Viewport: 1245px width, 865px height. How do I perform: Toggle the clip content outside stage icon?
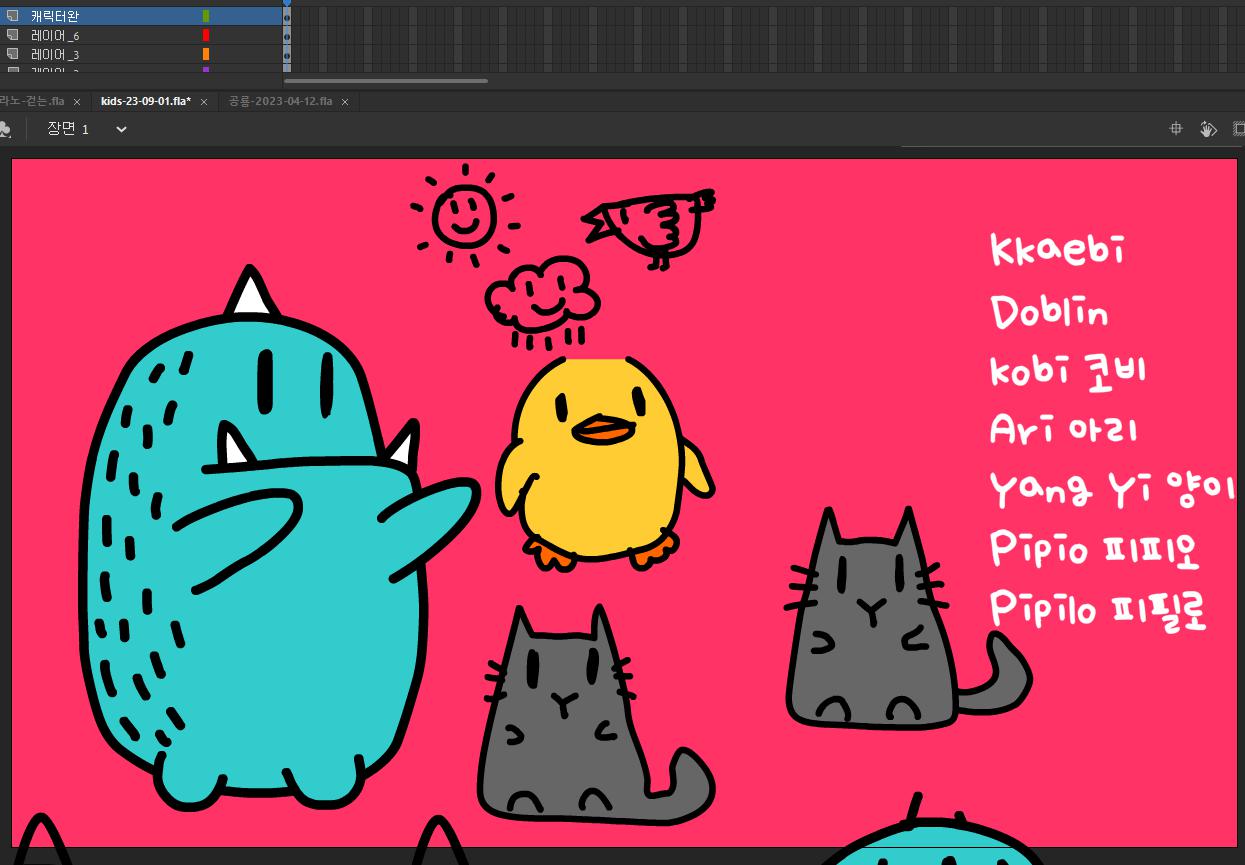click(x=1239, y=129)
